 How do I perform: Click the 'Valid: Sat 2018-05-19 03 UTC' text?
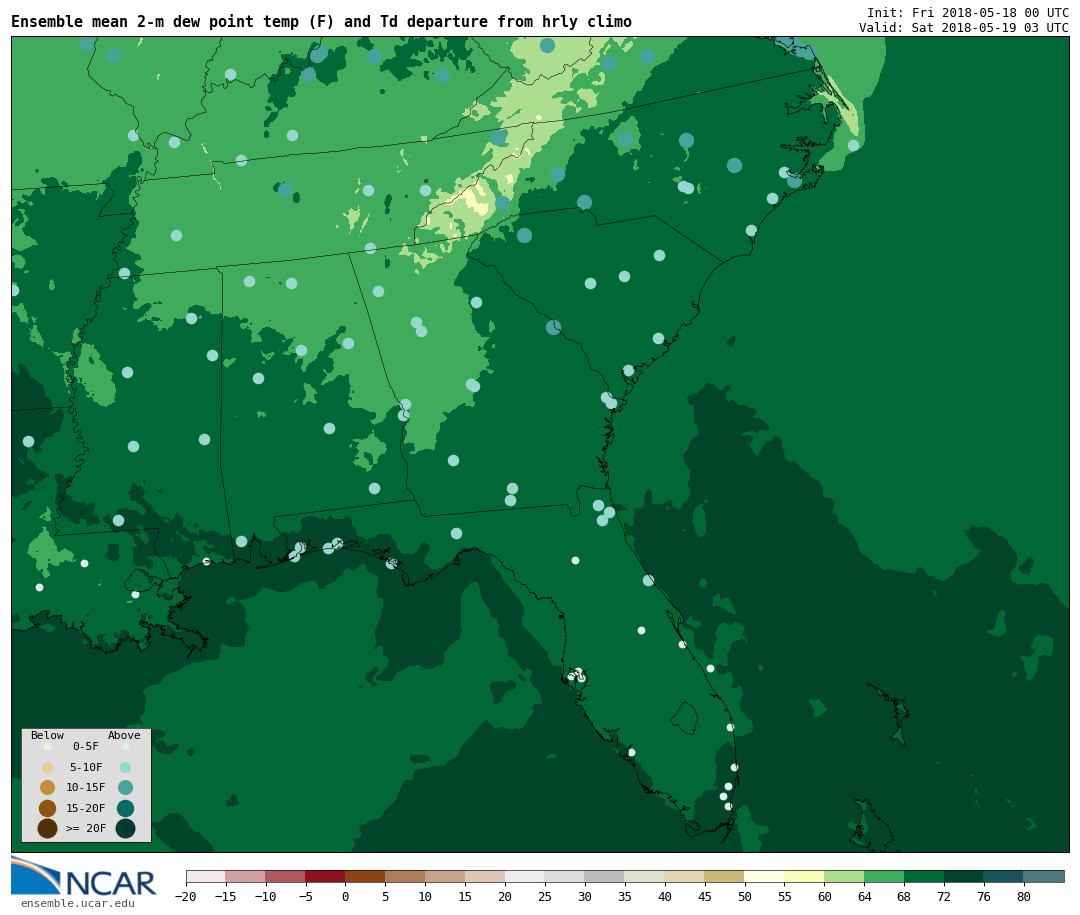(x=964, y=28)
